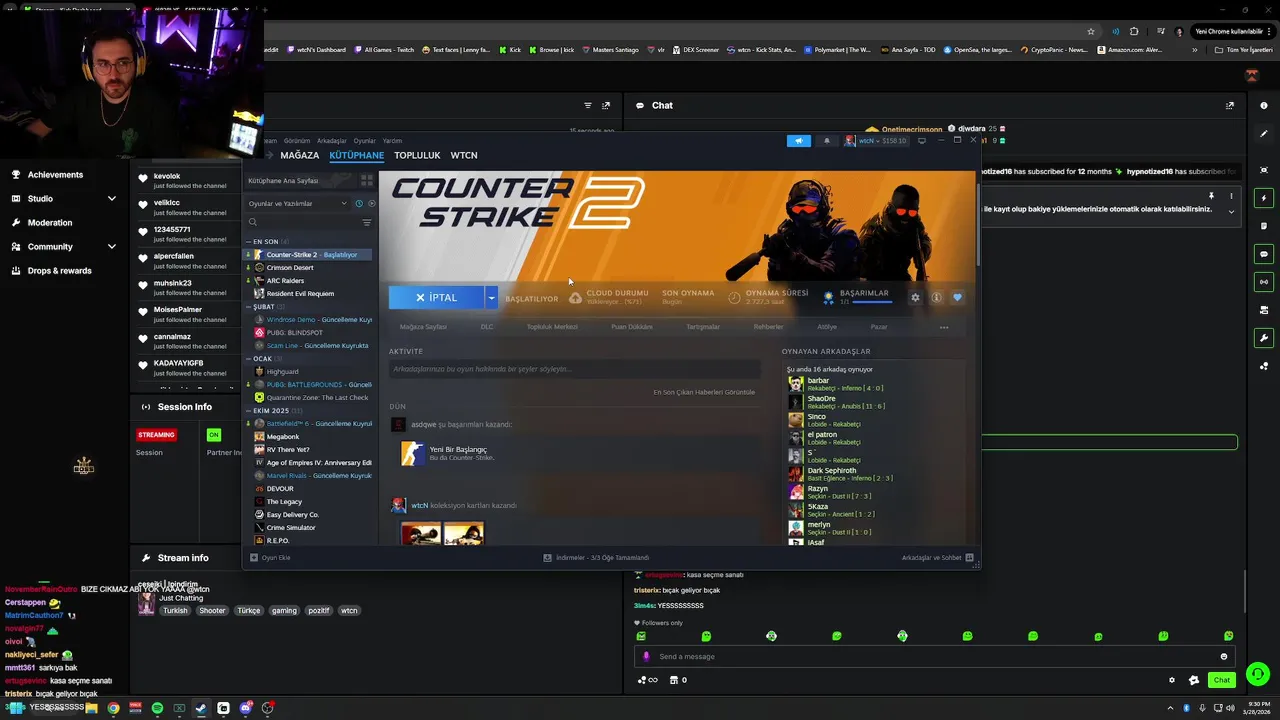
Task: Collapse the OCAK library section
Action: [x=249, y=358]
